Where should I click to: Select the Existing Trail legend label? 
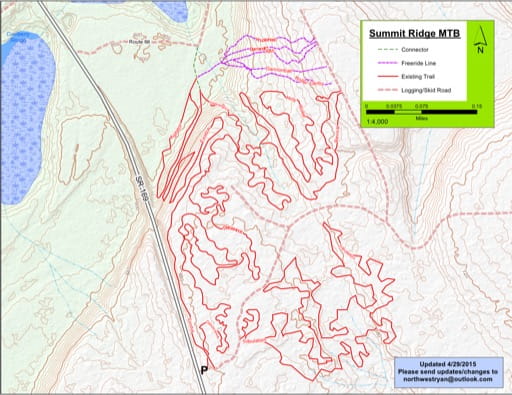418,77
